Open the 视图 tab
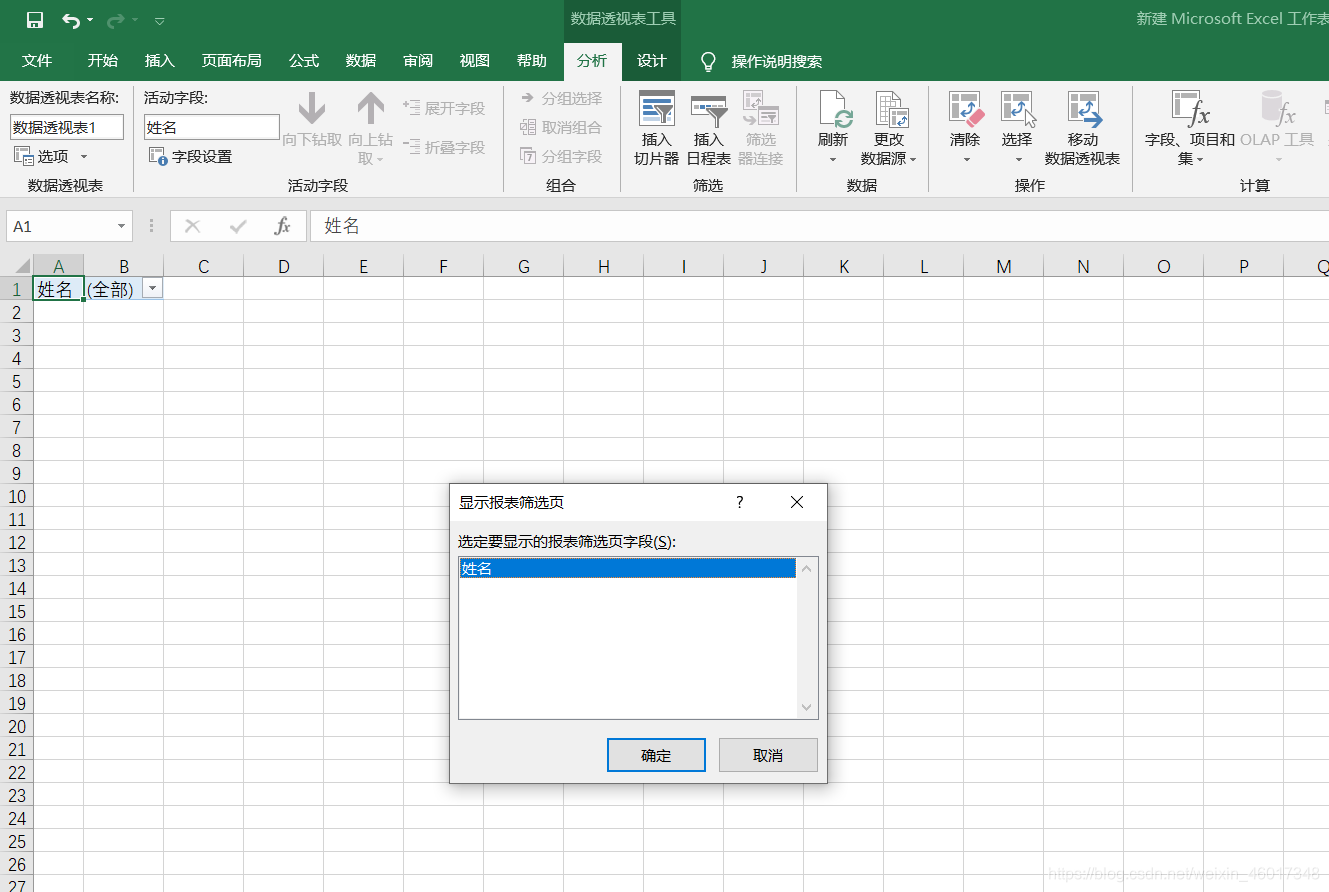Screen dimensions: 1329x892 pyautogui.click(x=474, y=61)
